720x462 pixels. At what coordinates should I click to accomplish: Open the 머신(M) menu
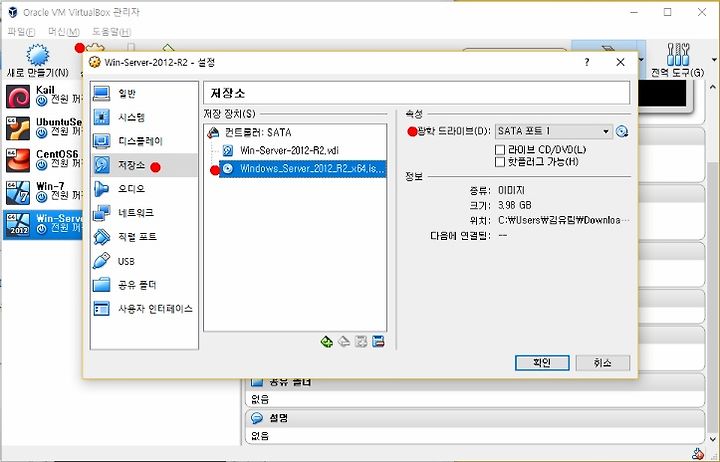(64, 32)
